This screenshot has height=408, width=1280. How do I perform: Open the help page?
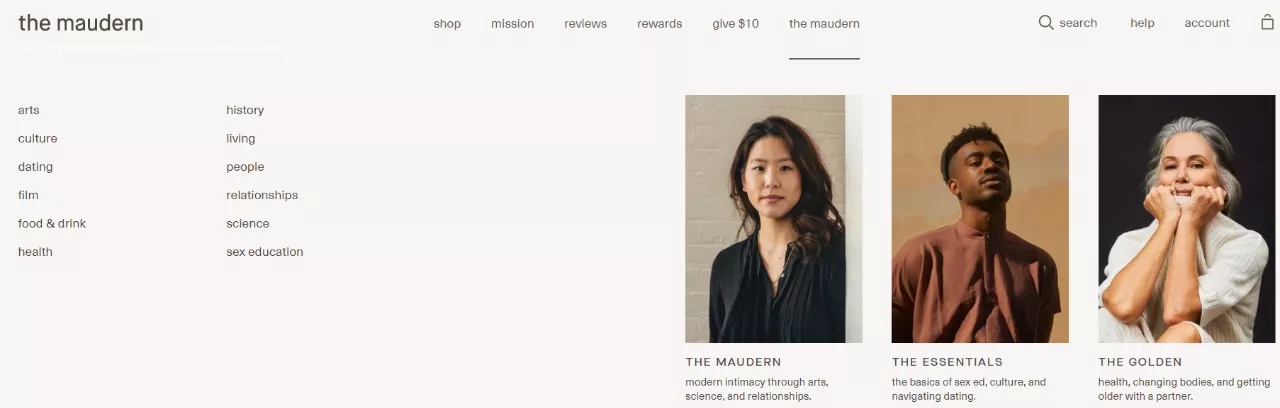(x=1142, y=23)
